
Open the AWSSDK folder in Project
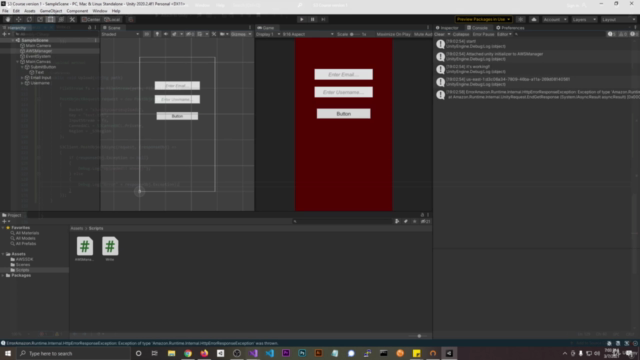(24, 259)
